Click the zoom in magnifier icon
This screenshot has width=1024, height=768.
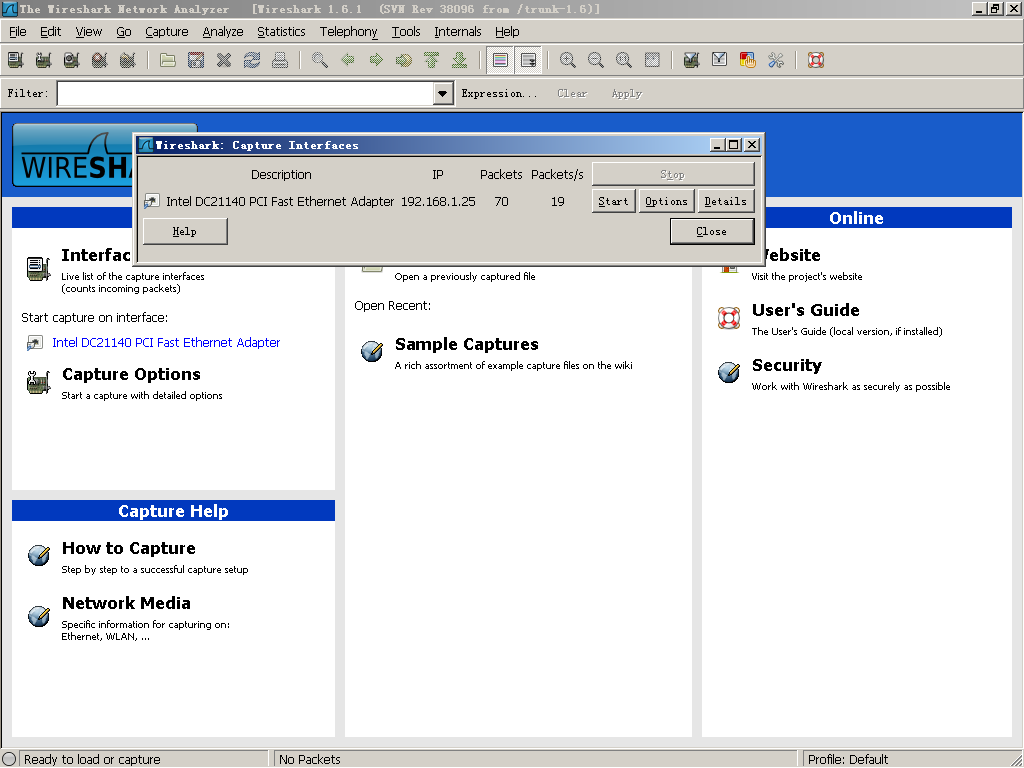point(568,60)
